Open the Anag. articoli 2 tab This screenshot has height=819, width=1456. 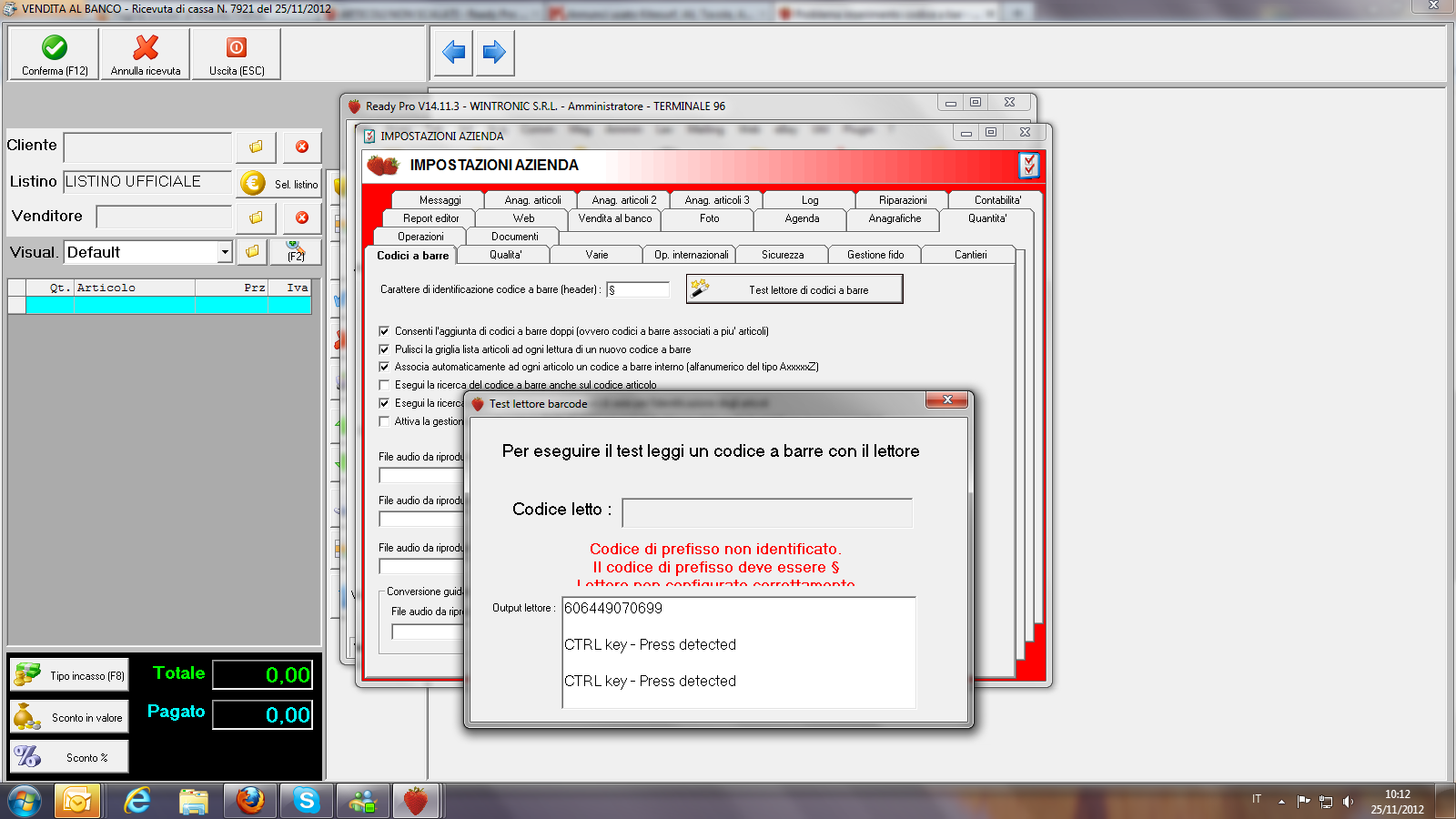[x=624, y=200]
